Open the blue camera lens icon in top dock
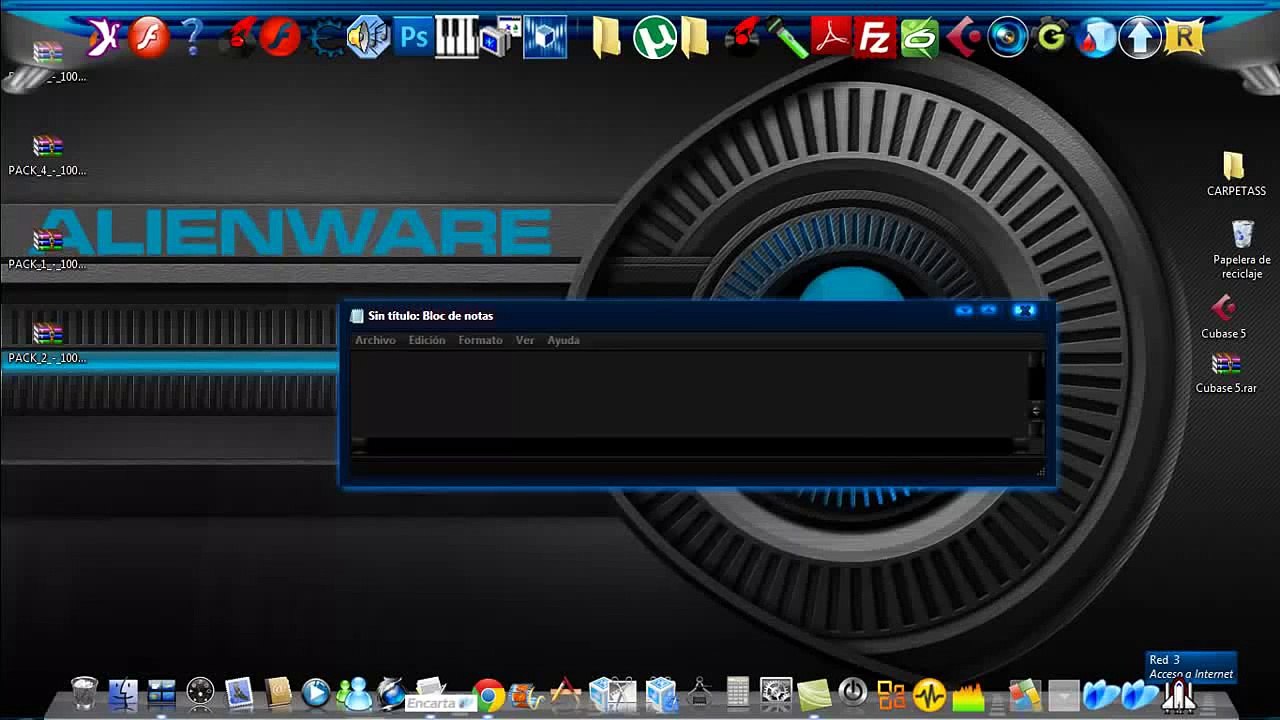Screen dimensions: 1280x720 click(x=1007, y=39)
